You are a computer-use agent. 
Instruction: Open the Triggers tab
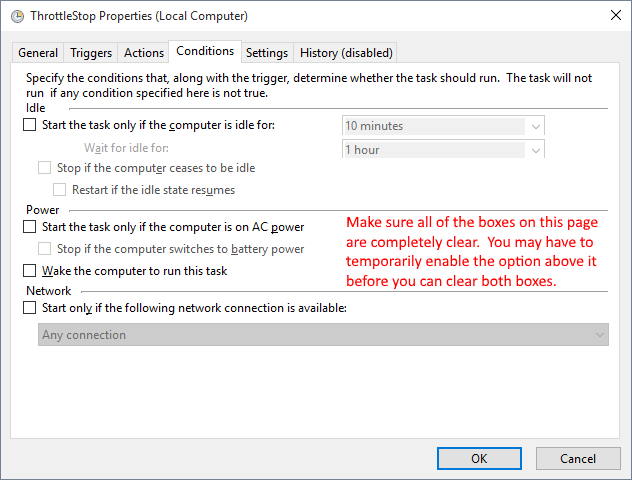(91, 53)
